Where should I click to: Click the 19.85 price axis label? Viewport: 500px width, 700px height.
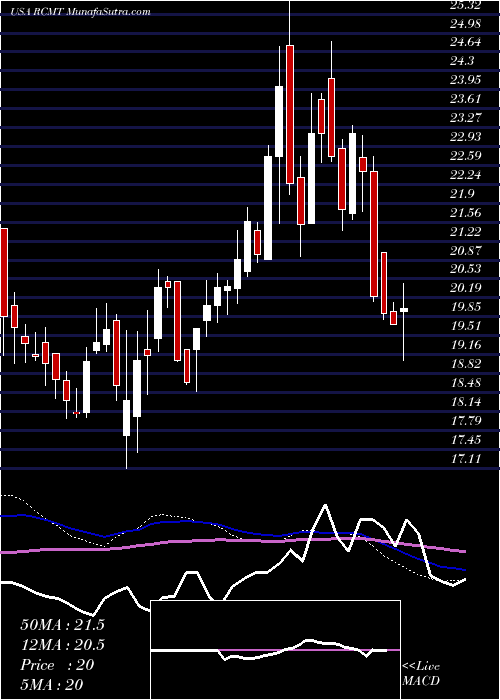click(x=465, y=307)
